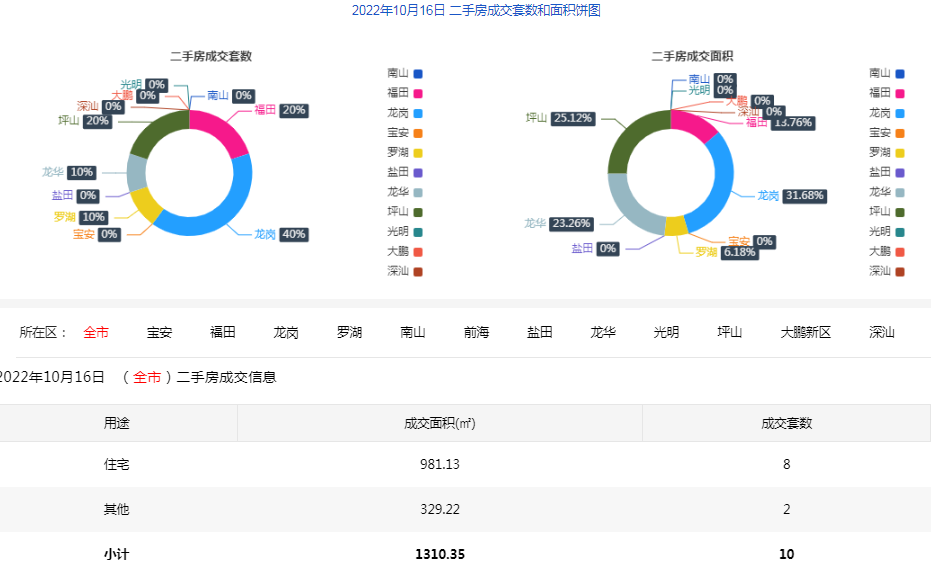This screenshot has height=570, width=931.
Task: Pick the 盐田 district filter
Action: coord(539,332)
